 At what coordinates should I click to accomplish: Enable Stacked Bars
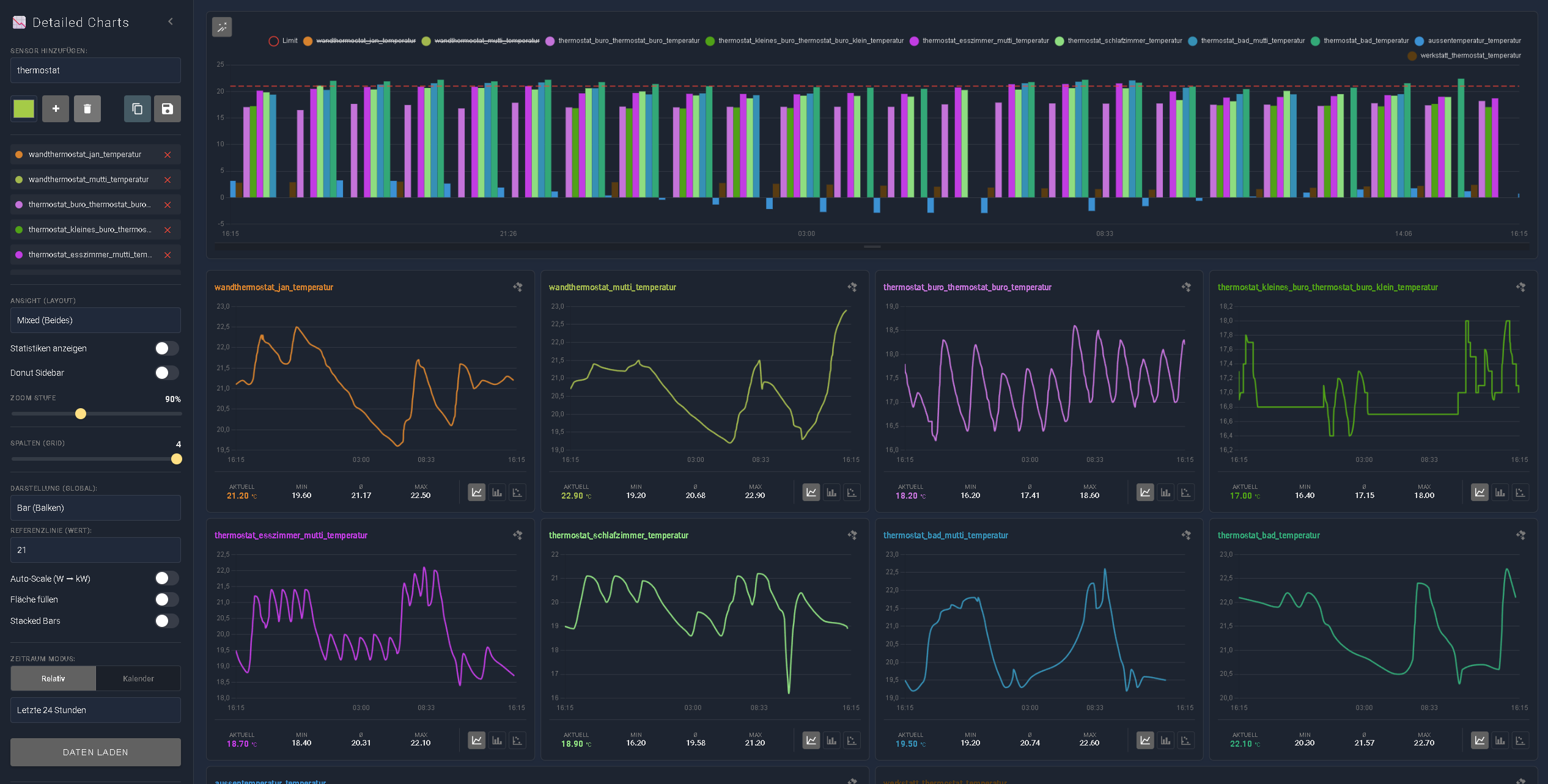pyautogui.click(x=166, y=621)
